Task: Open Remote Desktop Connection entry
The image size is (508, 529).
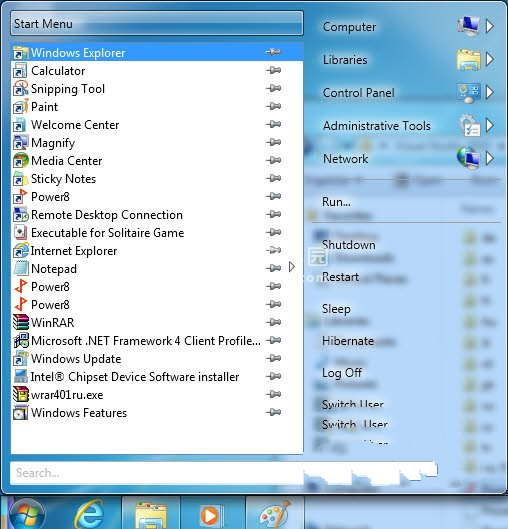Action: tap(157, 215)
